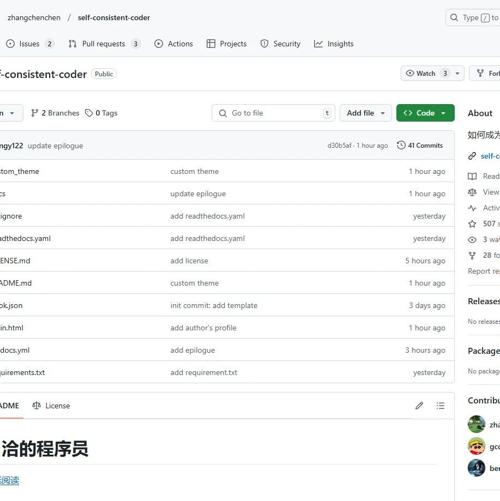Click the 5 hours ago timestamp
Screen dimensions: 500x501
[425, 261]
